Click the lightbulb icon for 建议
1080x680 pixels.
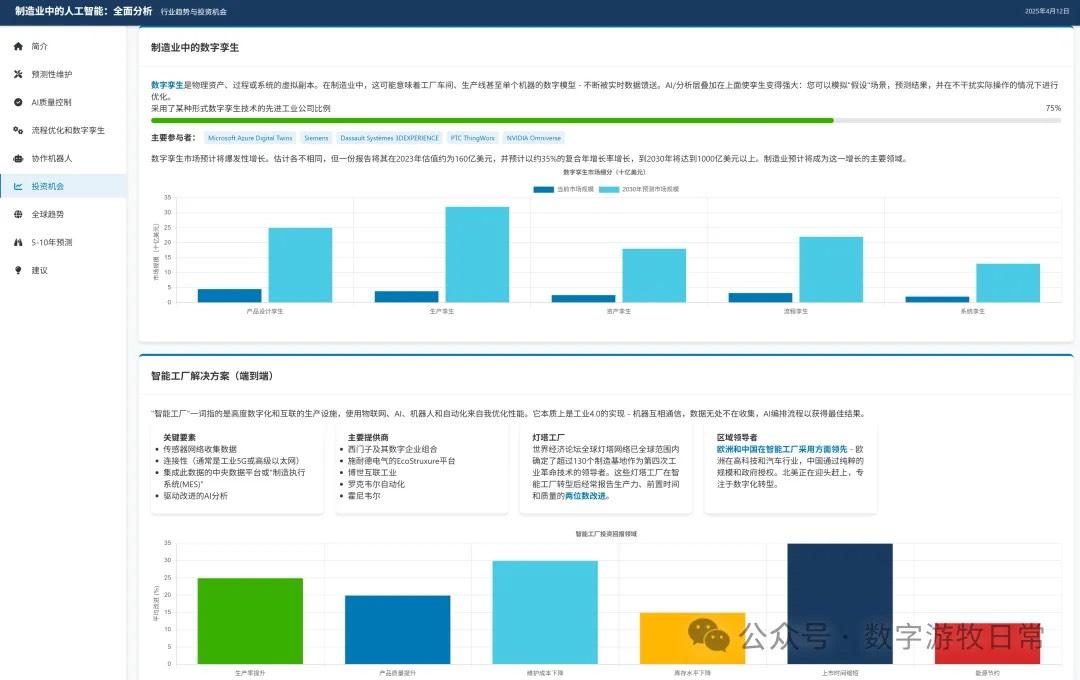[x=18, y=271]
